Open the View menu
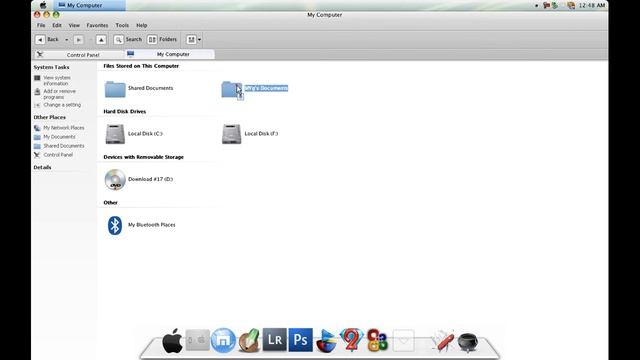This screenshot has height=360, width=640. pos(74,25)
